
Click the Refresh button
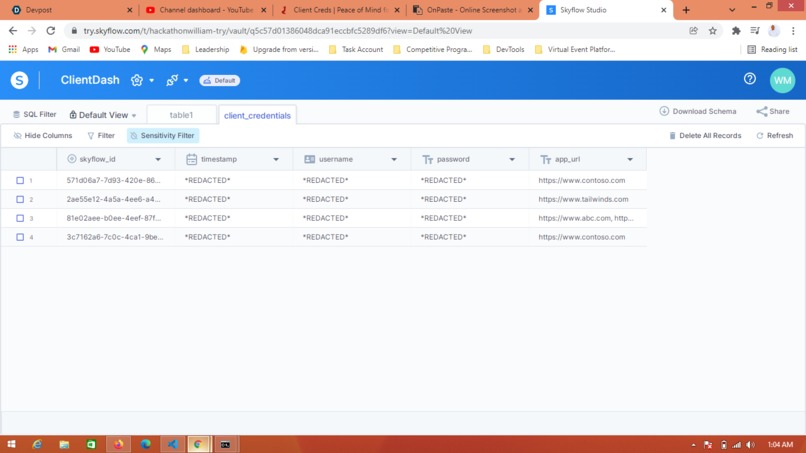775,136
